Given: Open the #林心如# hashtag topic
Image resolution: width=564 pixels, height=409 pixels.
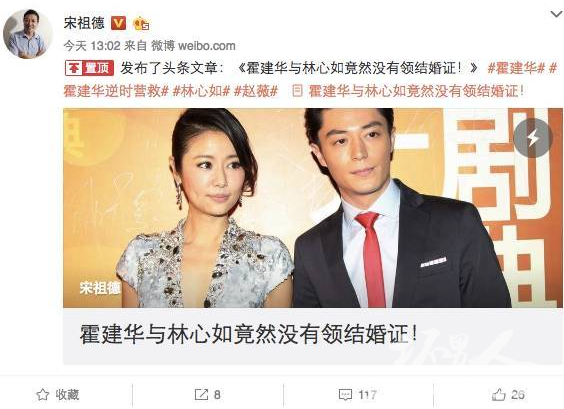Looking at the screenshot, I should (201, 91).
